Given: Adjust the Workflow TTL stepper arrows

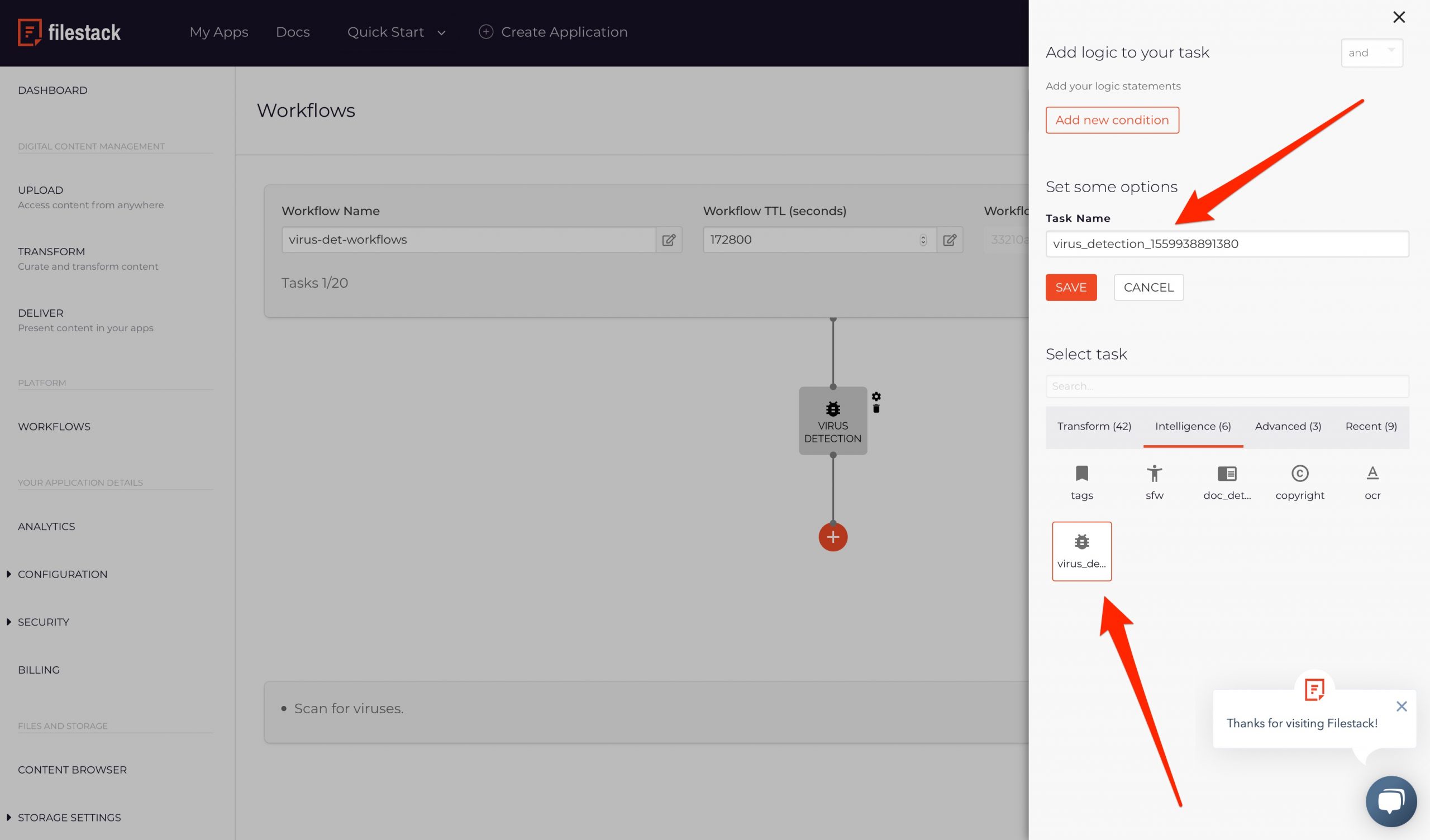Looking at the screenshot, I should point(923,240).
